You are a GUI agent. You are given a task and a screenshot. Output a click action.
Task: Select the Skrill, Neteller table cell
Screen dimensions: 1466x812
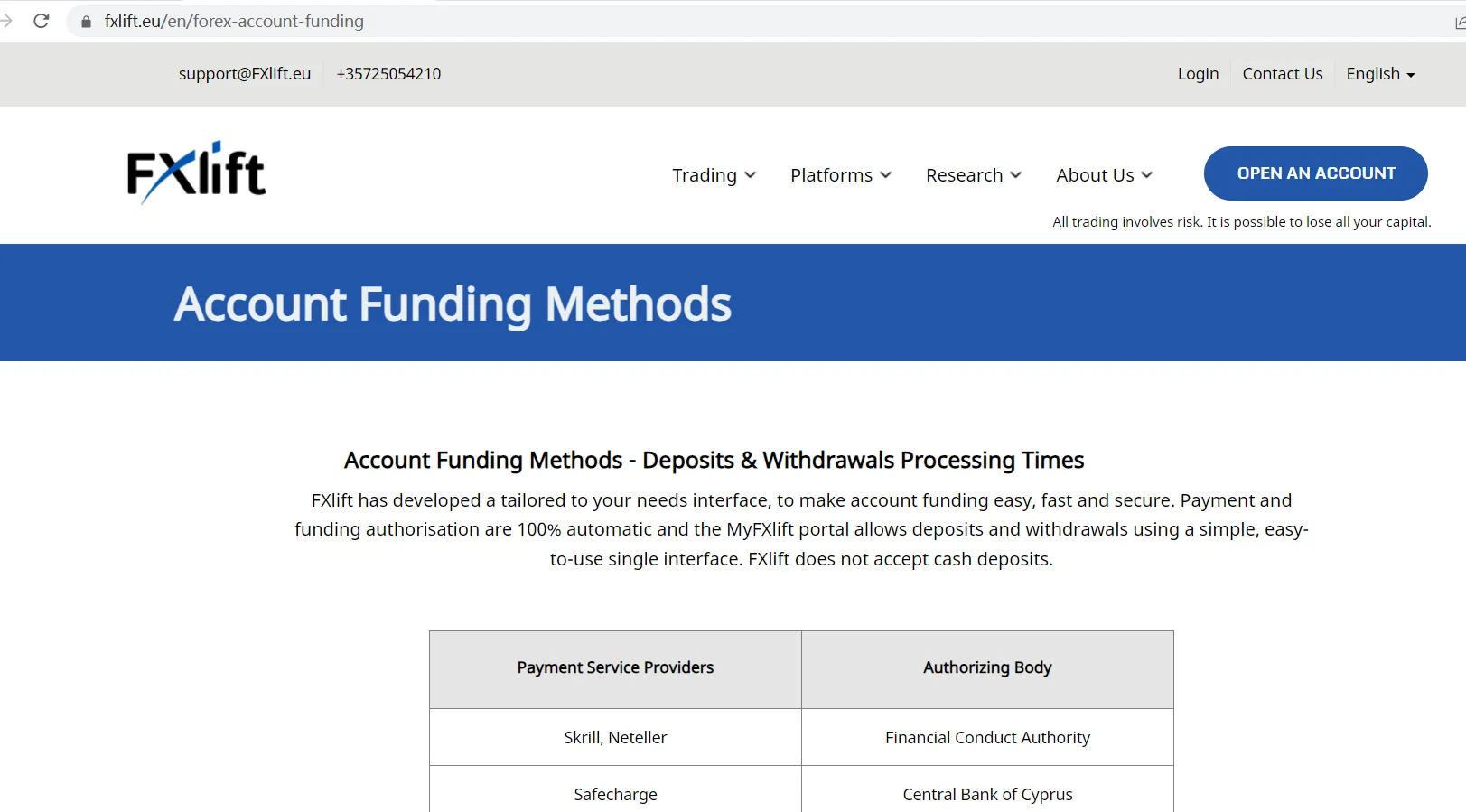pos(615,737)
